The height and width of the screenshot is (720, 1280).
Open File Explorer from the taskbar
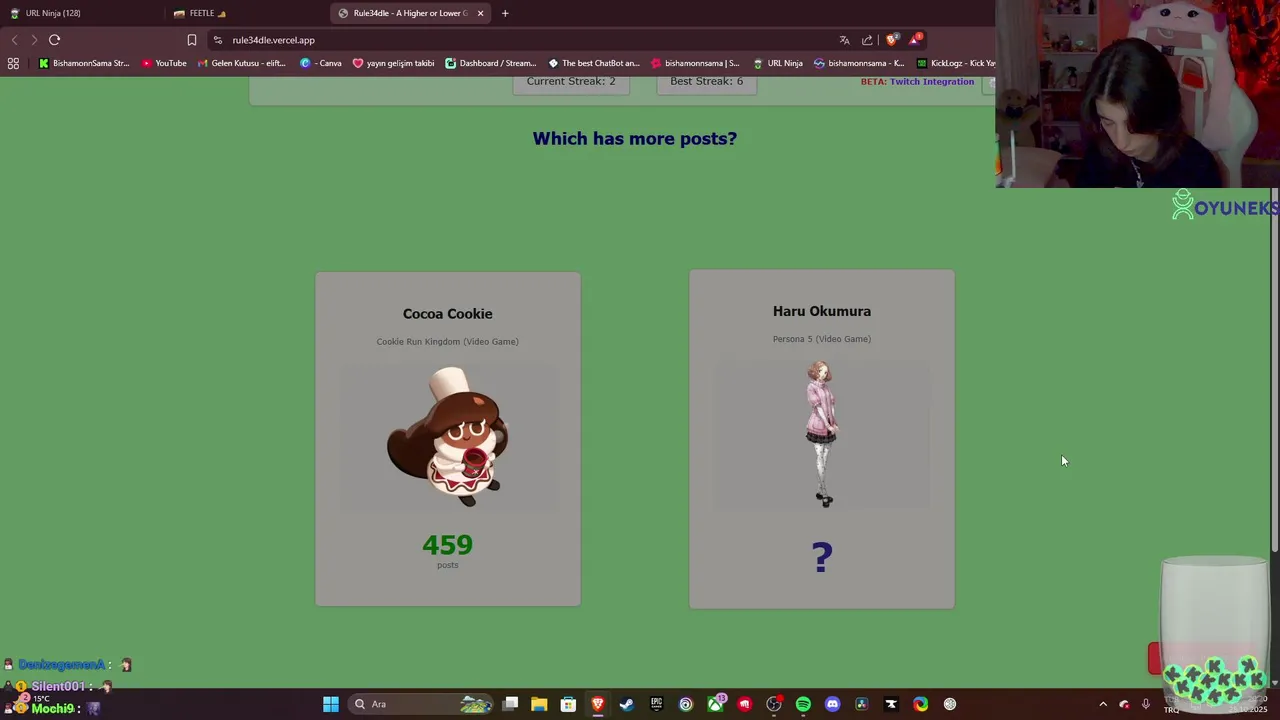tap(539, 704)
